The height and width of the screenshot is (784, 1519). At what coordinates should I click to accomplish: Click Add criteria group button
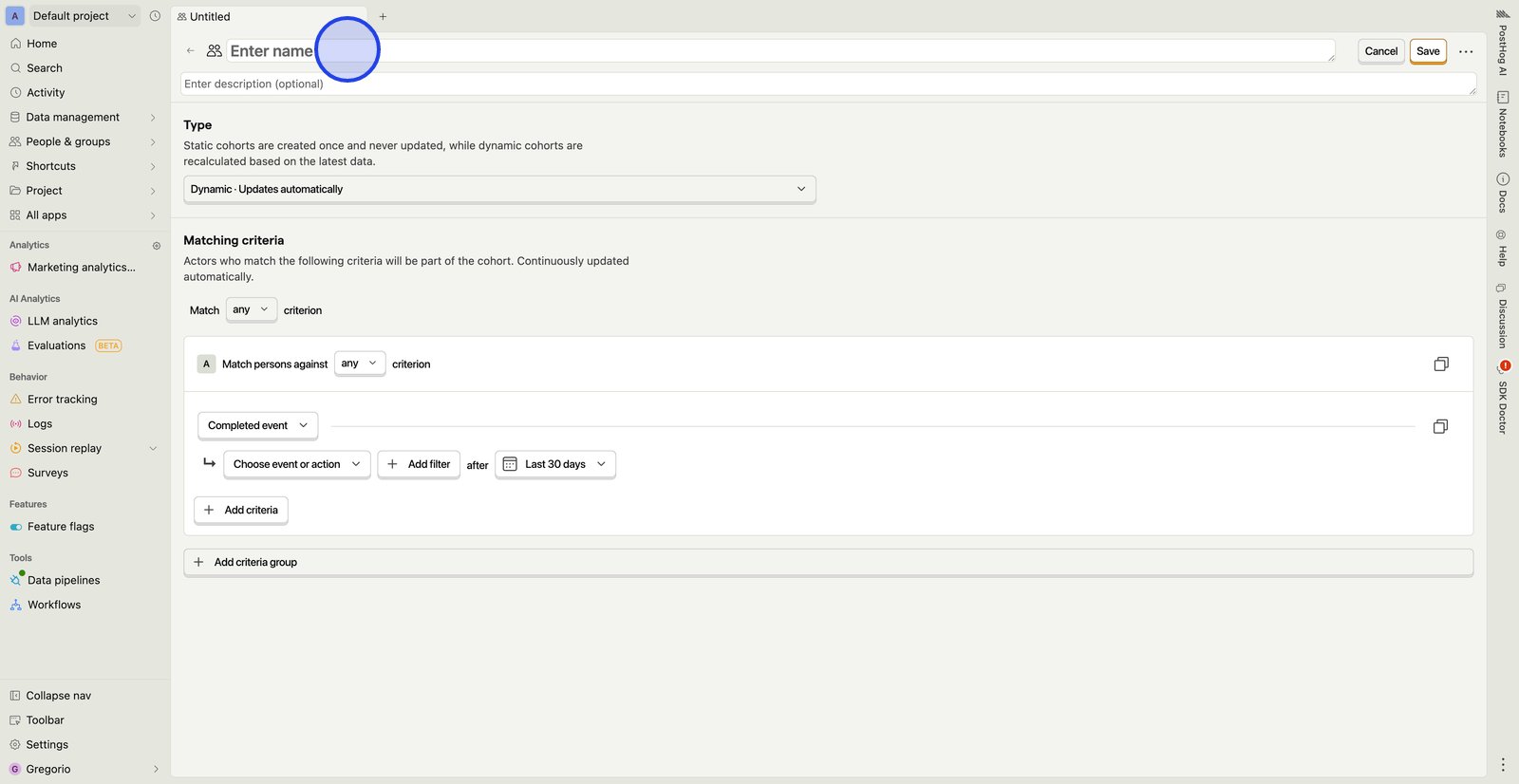pyautogui.click(x=255, y=563)
